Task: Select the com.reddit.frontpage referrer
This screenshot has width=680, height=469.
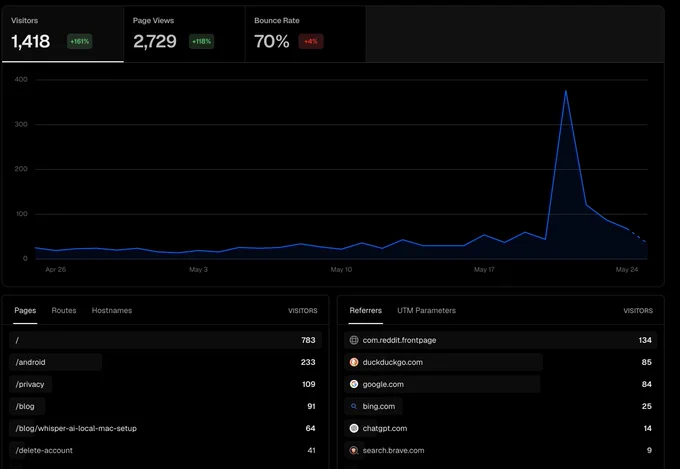Action: coord(500,340)
